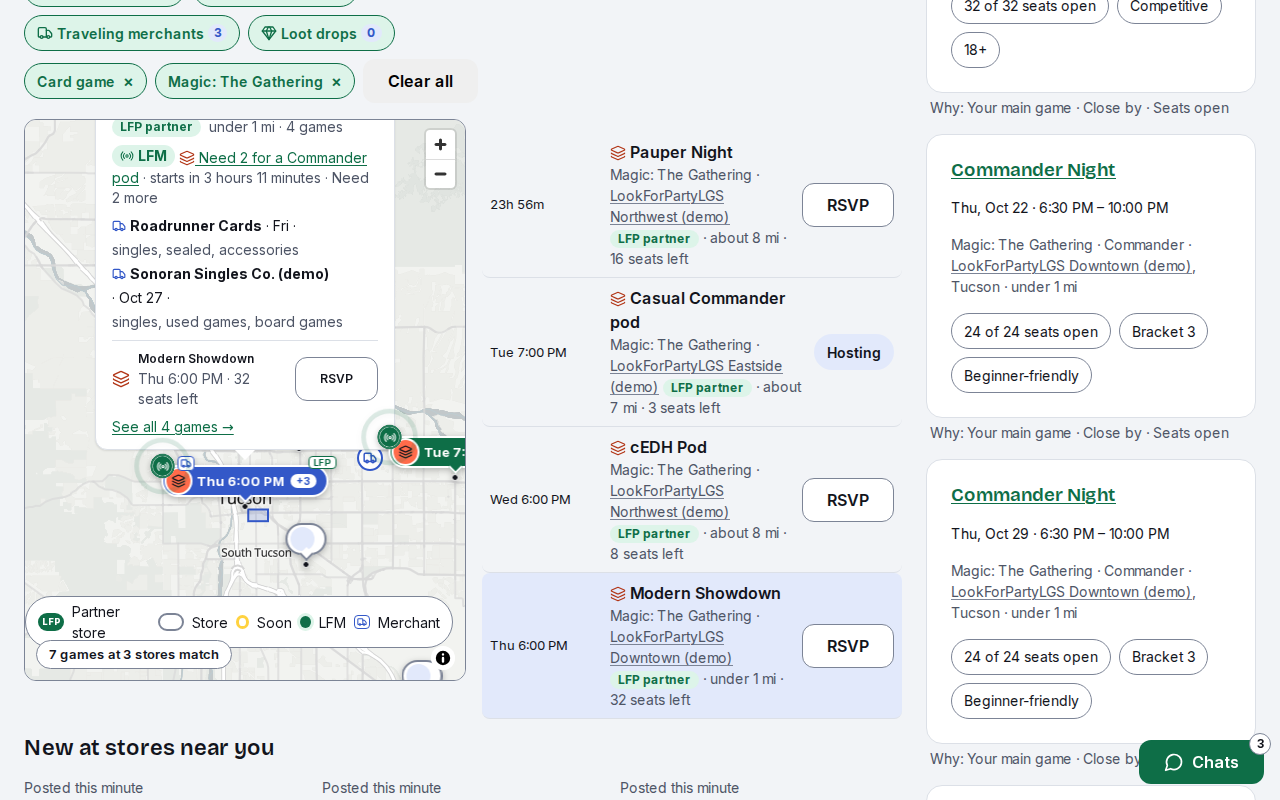
Task: Open the map attribution info icon
Action: (x=443, y=658)
